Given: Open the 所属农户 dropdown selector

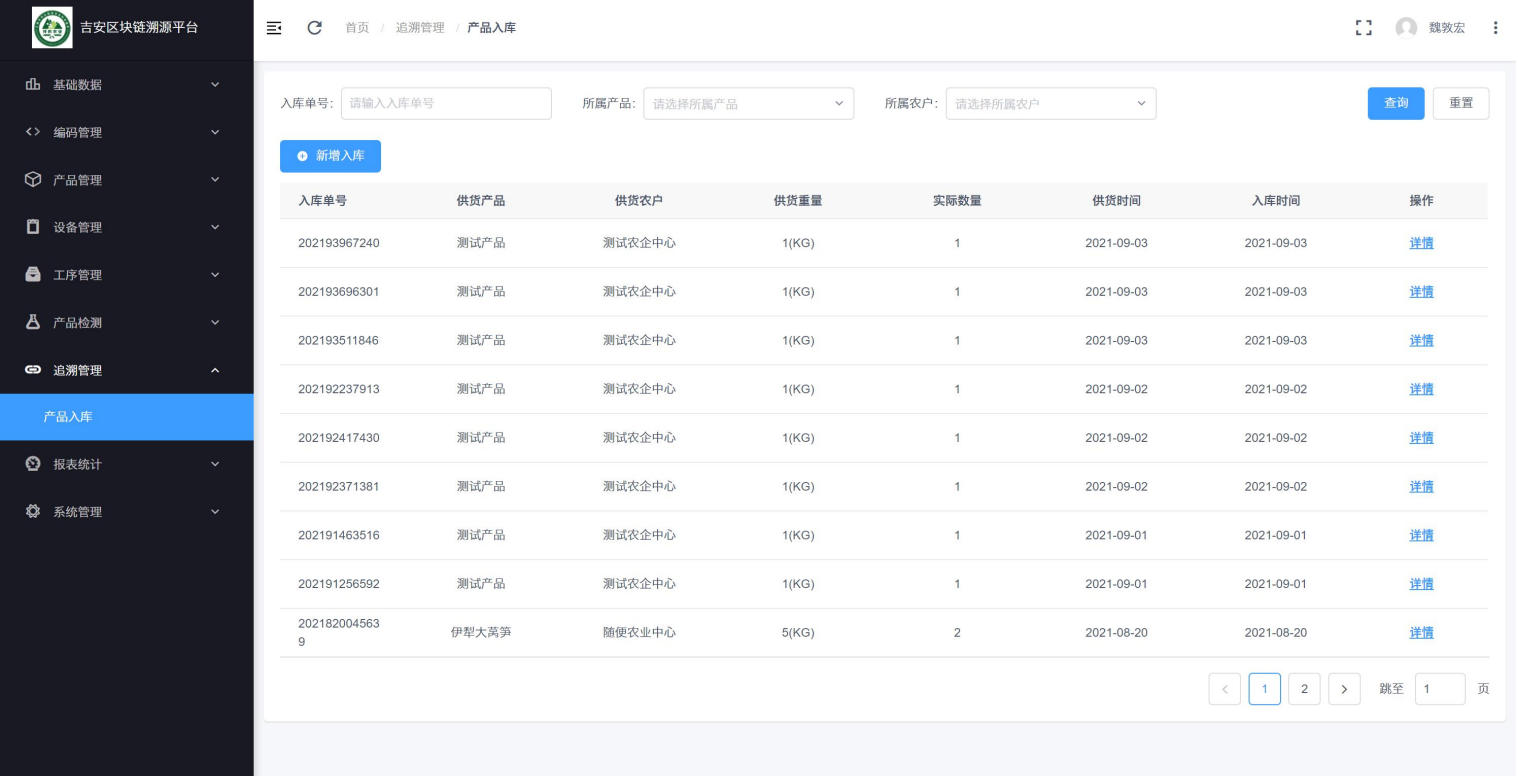Looking at the screenshot, I should click(x=1050, y=104).
